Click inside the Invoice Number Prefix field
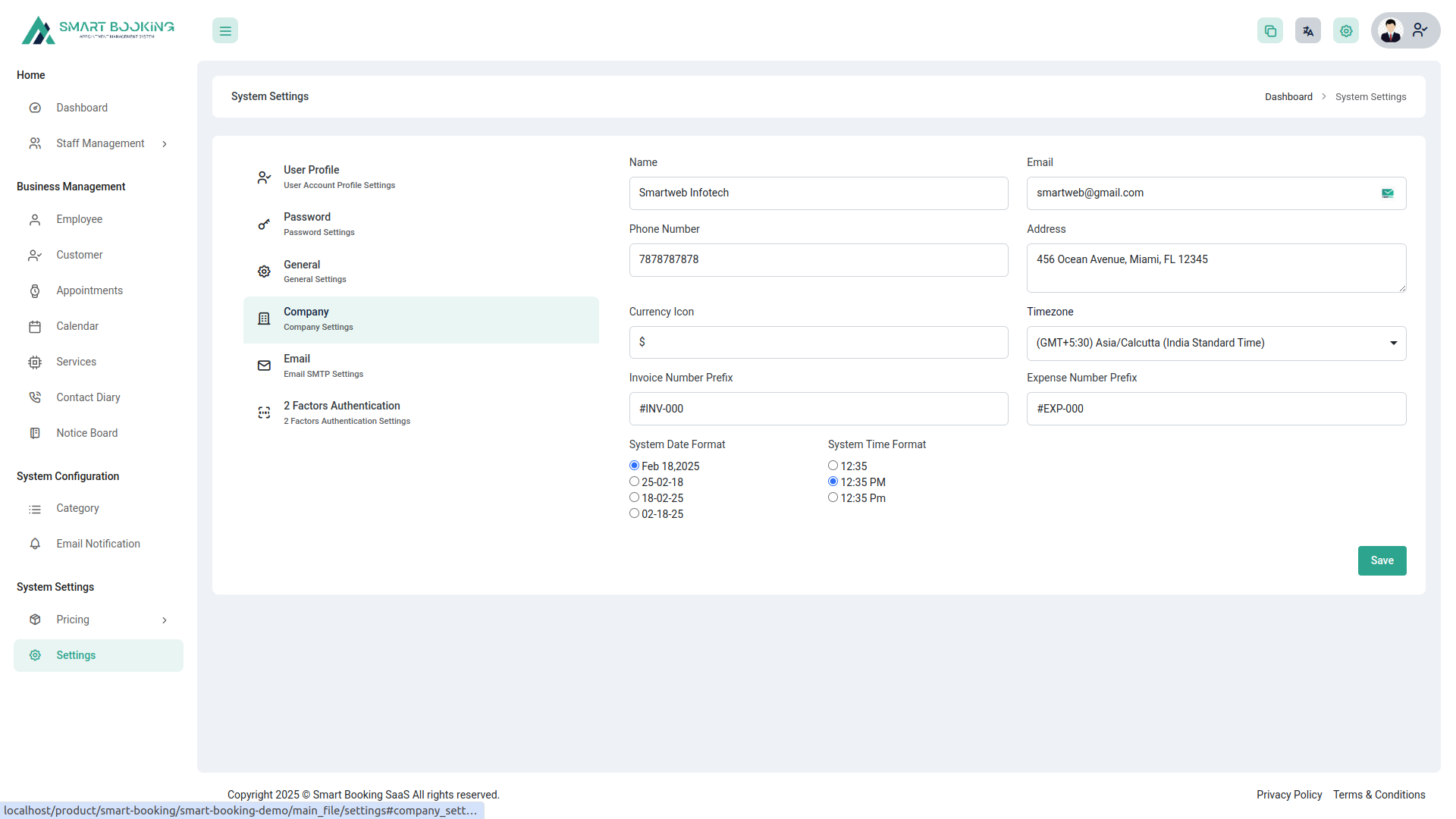This screenshot has width=1456, height=819. tap(818, 408)
